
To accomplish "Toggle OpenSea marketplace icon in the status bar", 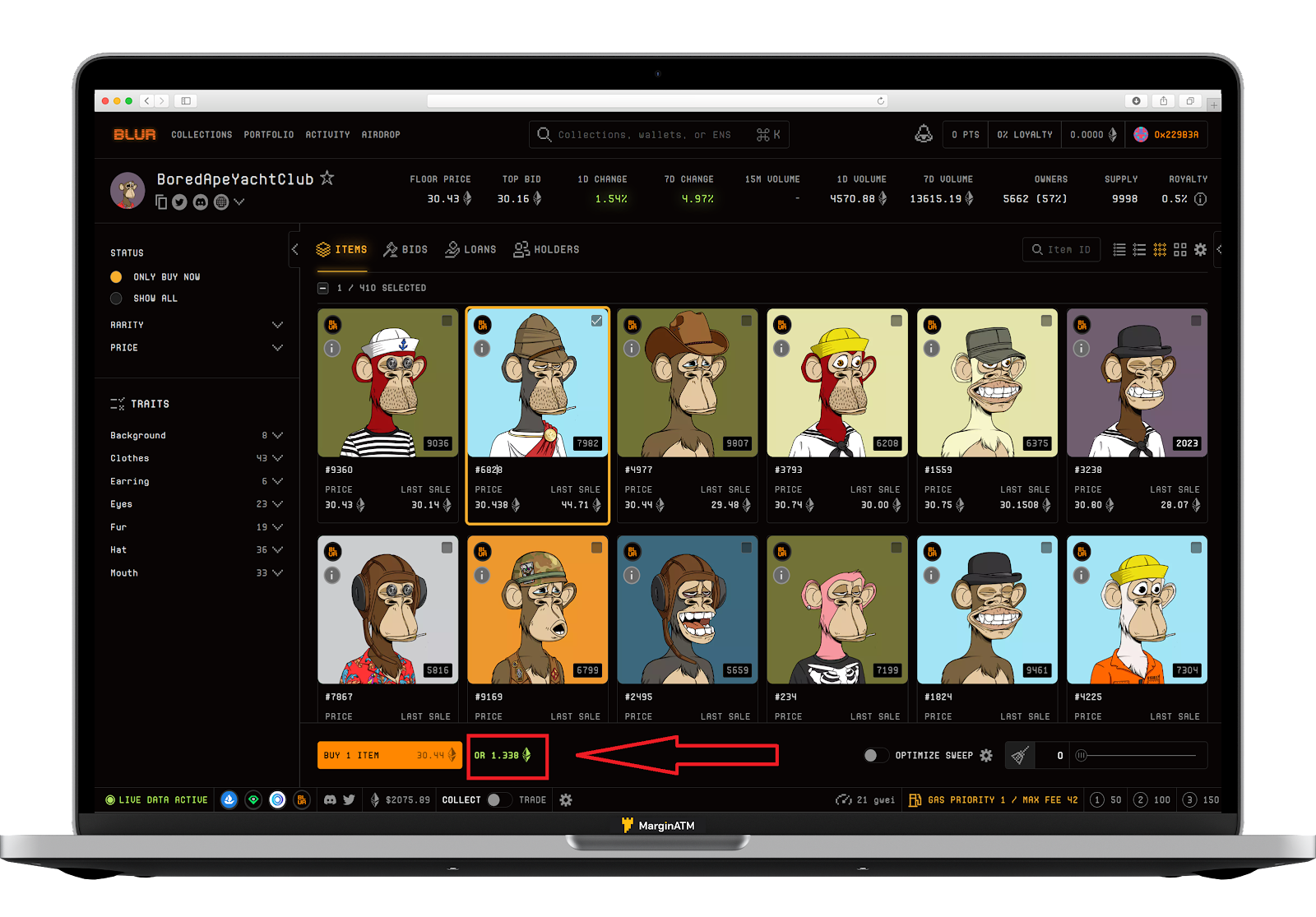I will point(229,799).
